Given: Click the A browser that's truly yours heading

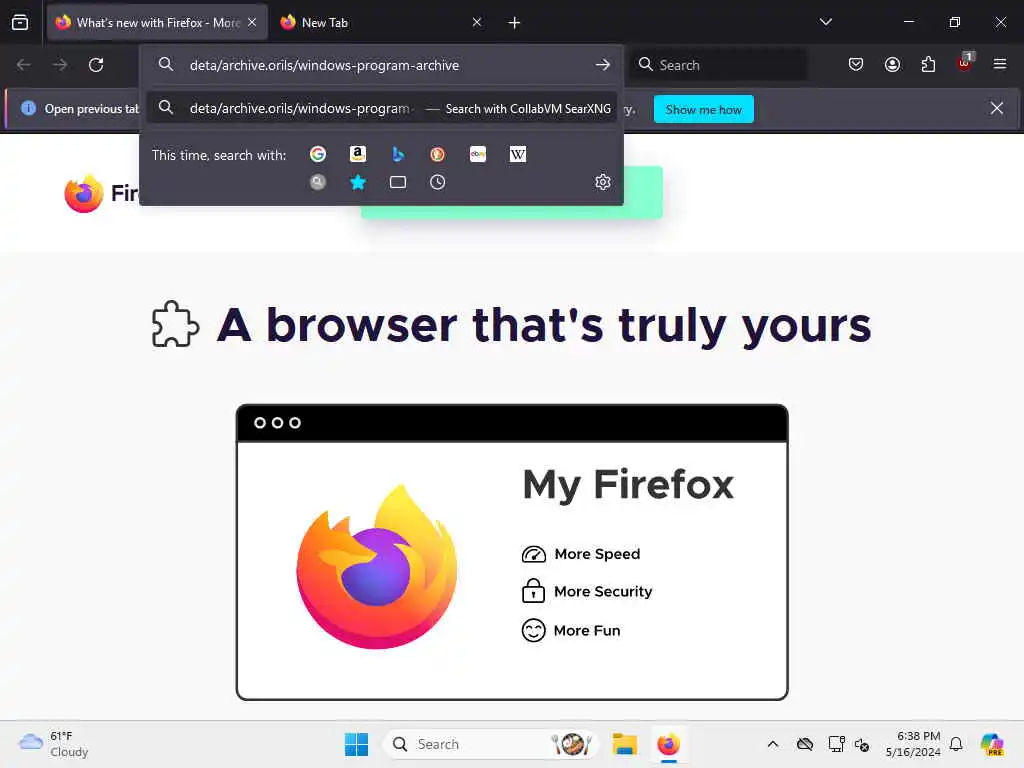Looking at the screenshot, I should (544, 325).
